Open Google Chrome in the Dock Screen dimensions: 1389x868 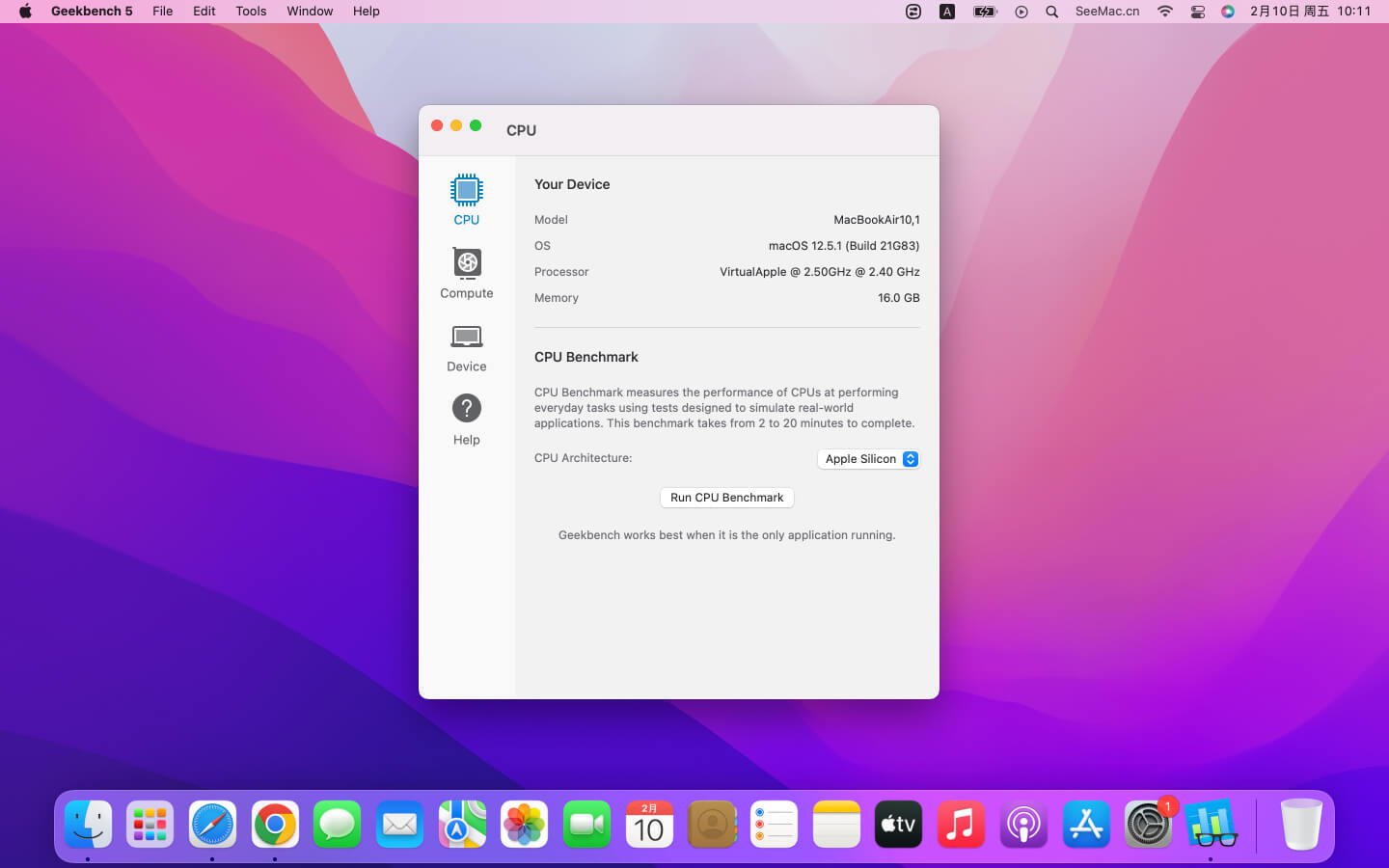(x=275, y=825)
